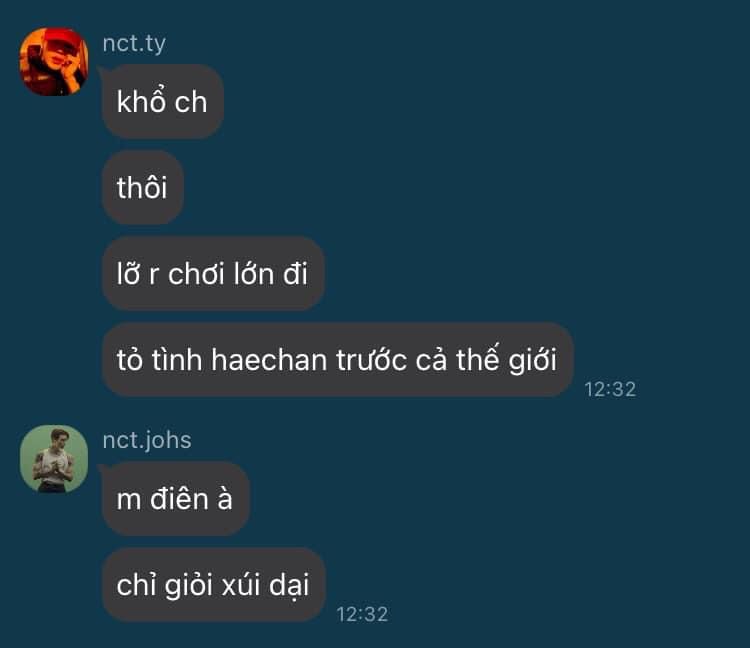Click the nct.ty username
The image size is (750, 648).
[x=134, y=44]
